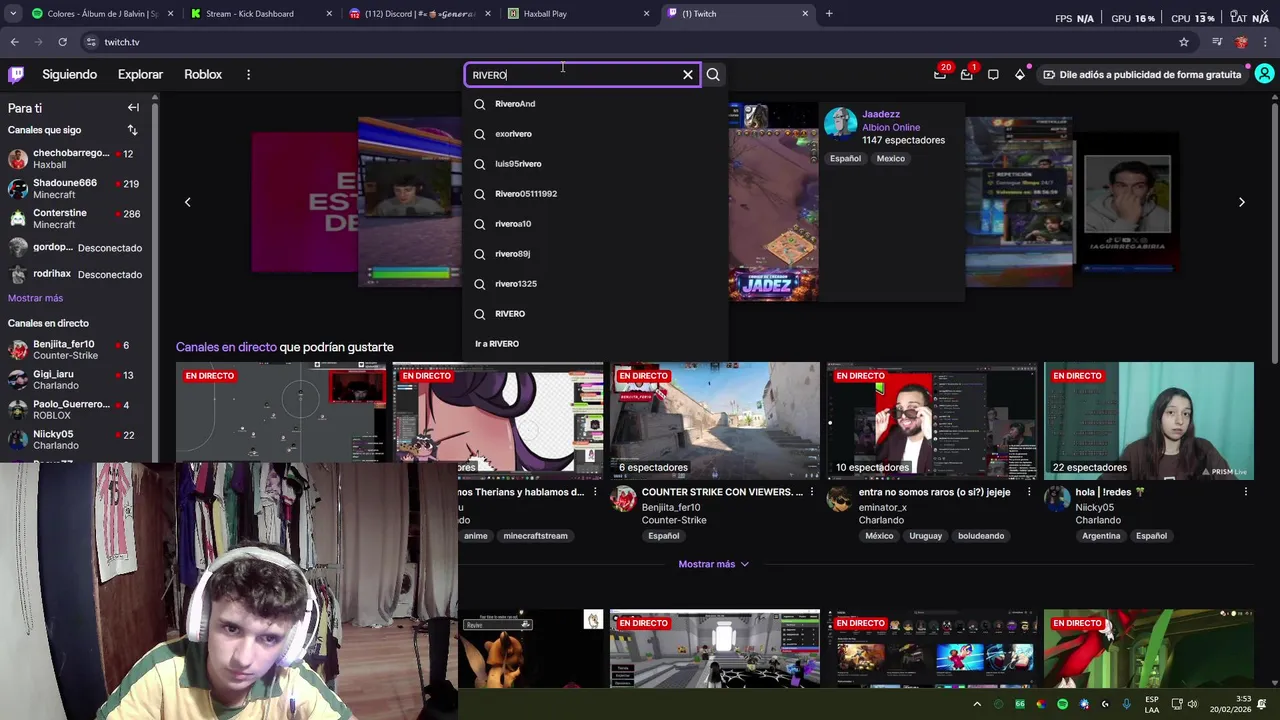
Task: Click the Mexico tag under Jaadezz
Action: pos(890,159)
